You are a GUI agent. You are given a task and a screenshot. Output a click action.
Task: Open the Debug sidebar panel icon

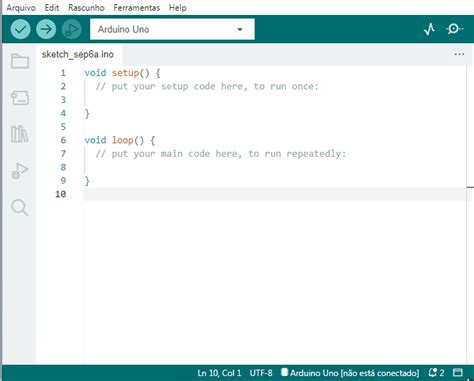tap(20, 171)
